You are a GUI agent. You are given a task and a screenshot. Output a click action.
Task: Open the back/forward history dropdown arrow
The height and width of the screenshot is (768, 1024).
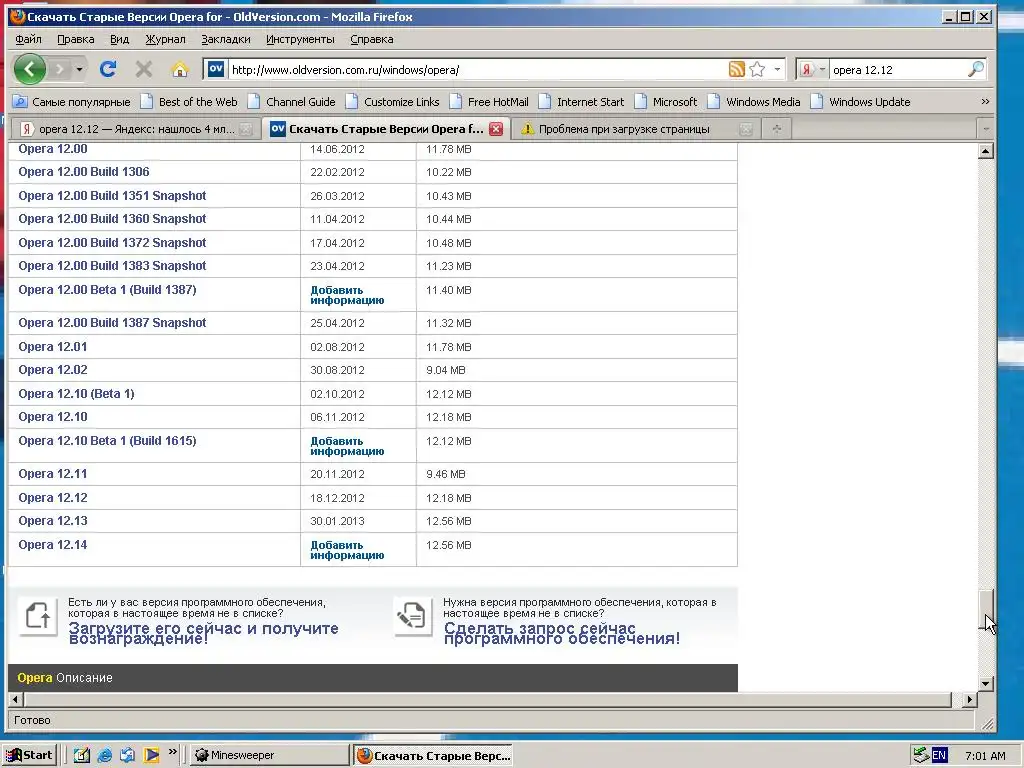[79, 69]
